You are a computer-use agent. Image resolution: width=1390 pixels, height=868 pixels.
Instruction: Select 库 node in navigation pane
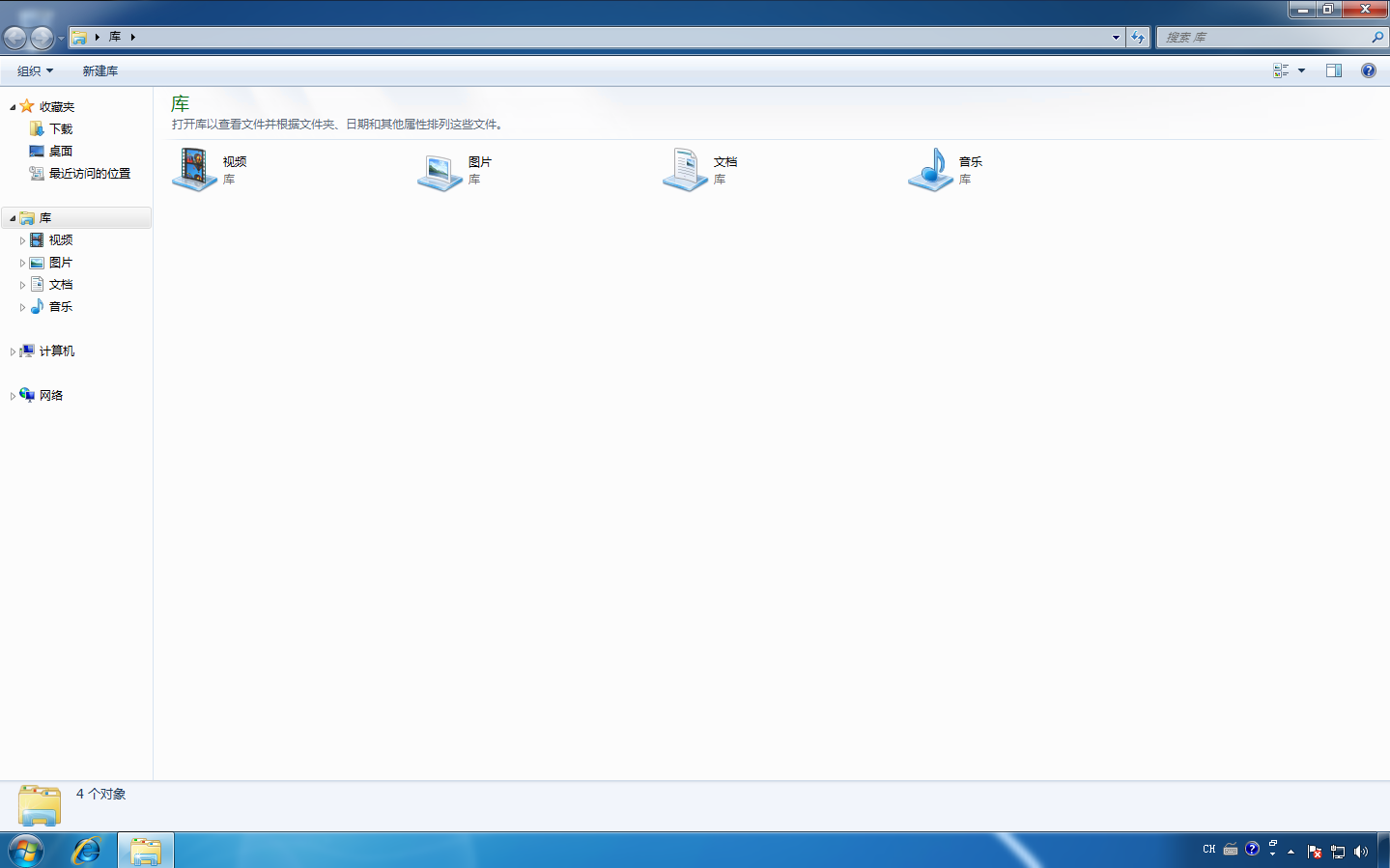45,218
